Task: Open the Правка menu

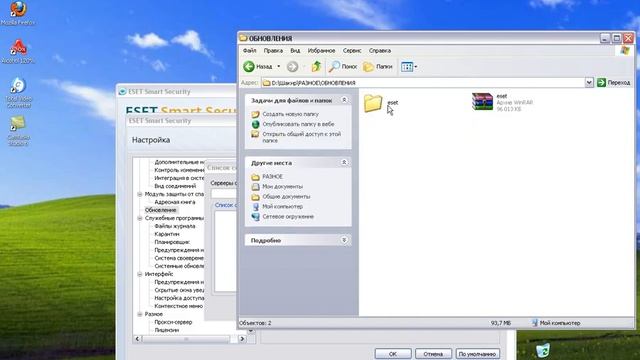Action: [273, 51]
